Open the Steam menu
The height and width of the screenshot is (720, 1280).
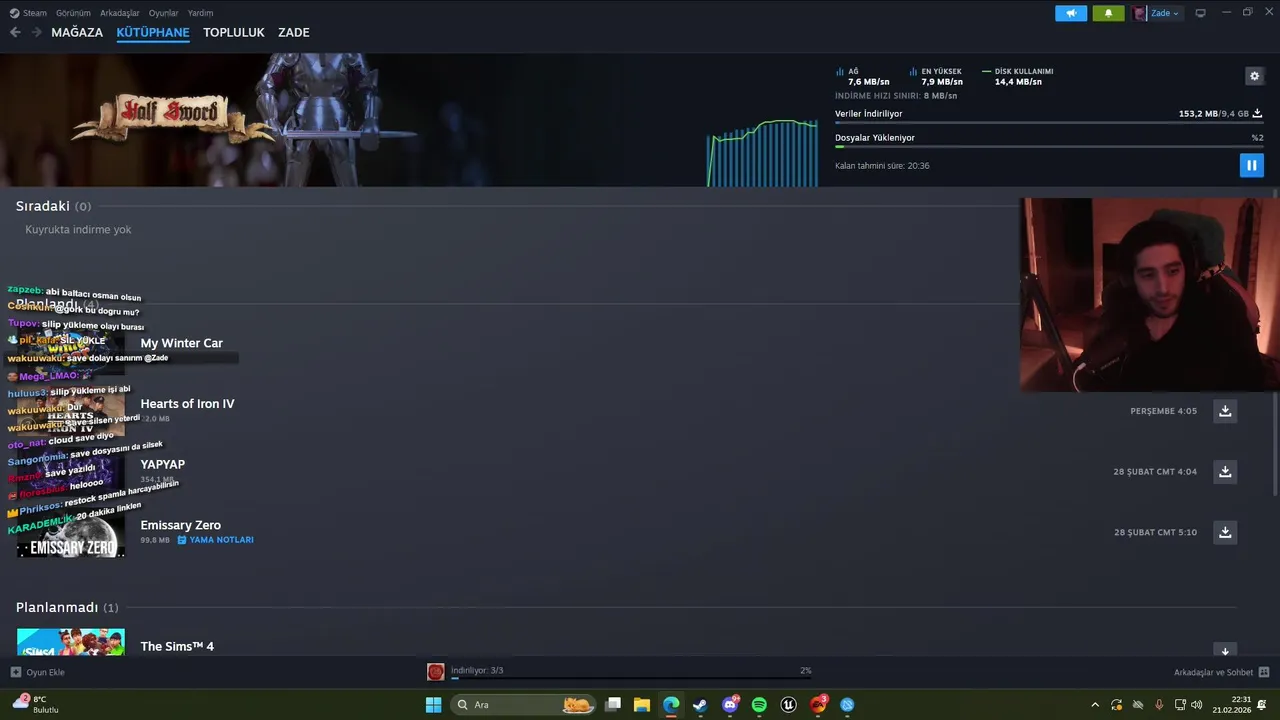tap(28, 13)
